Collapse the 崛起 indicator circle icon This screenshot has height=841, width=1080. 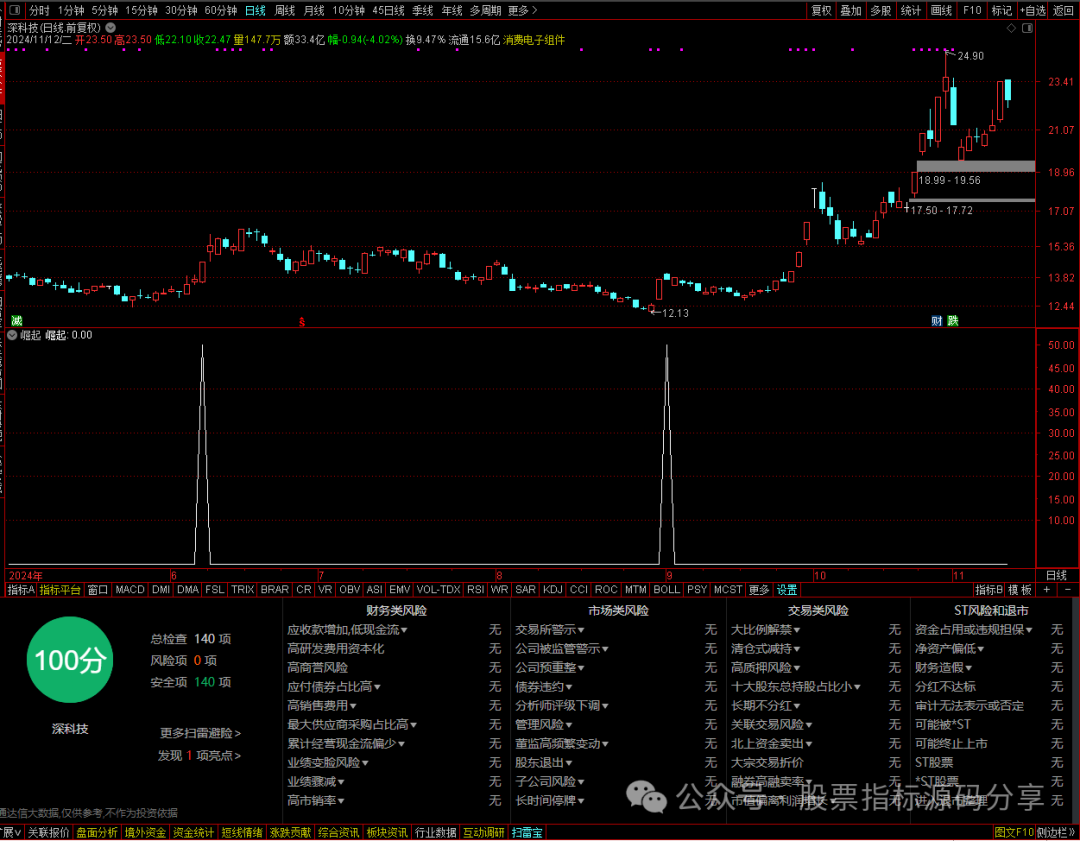(12, 335)
